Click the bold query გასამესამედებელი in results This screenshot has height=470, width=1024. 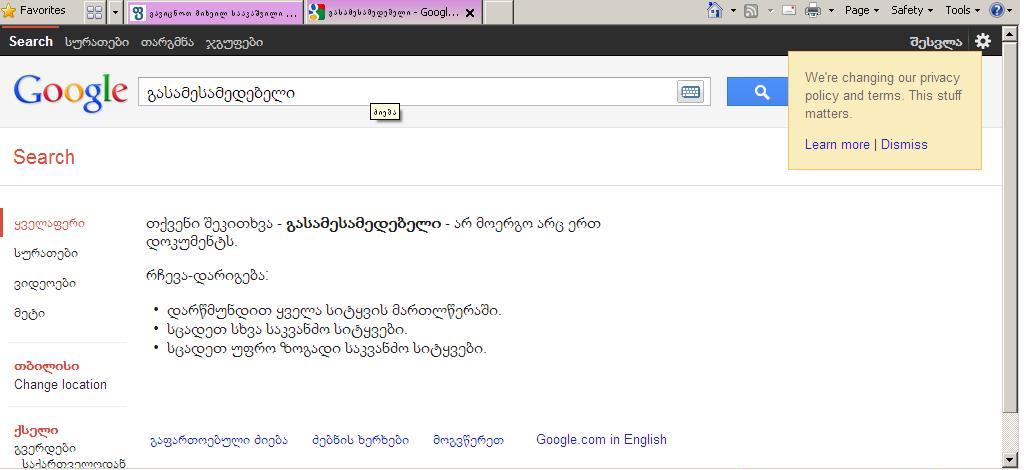pyautogui.click(x=363, y=225)
